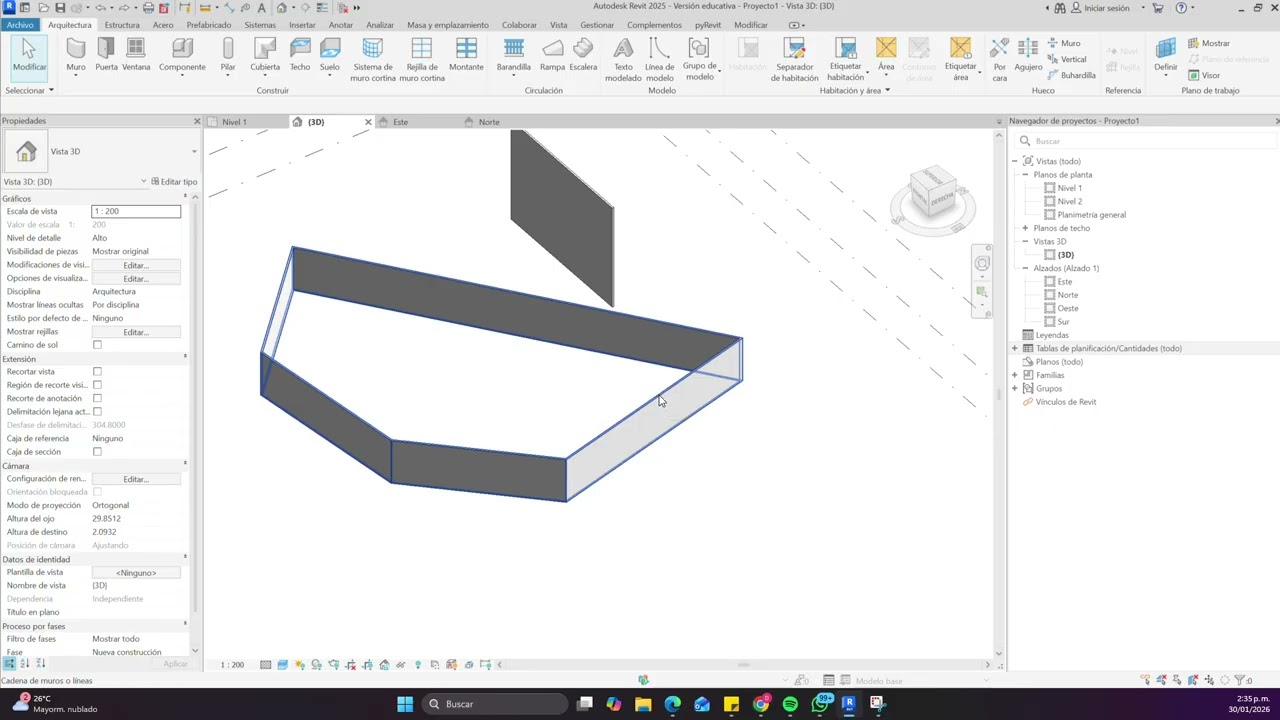Click the Plantilla de vista Ninguno button
The image size is (1280, 720).
136,573
